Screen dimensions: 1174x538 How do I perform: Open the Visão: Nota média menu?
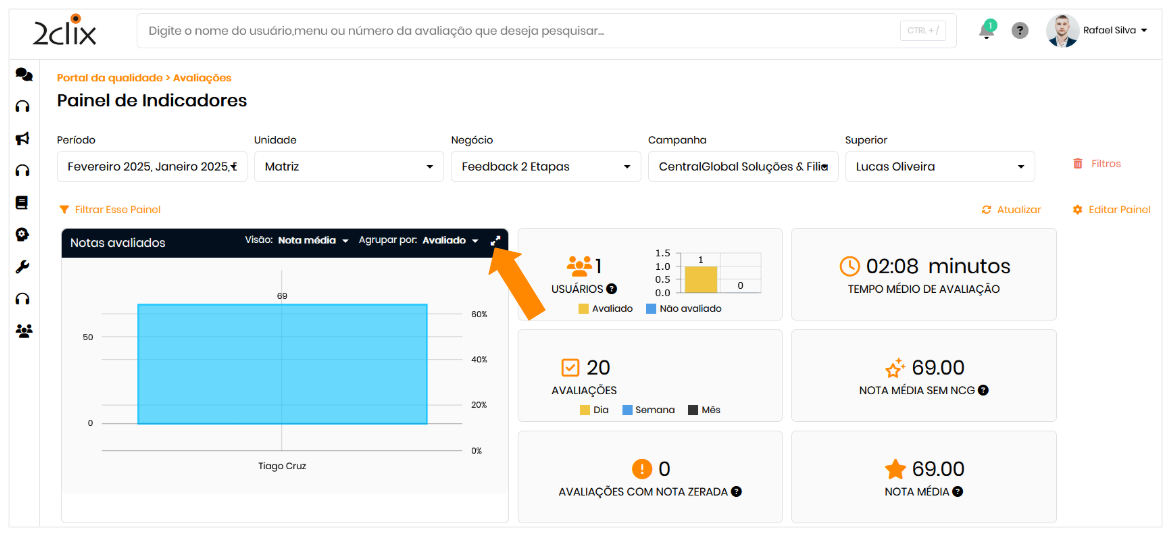(x=312, y=241)
